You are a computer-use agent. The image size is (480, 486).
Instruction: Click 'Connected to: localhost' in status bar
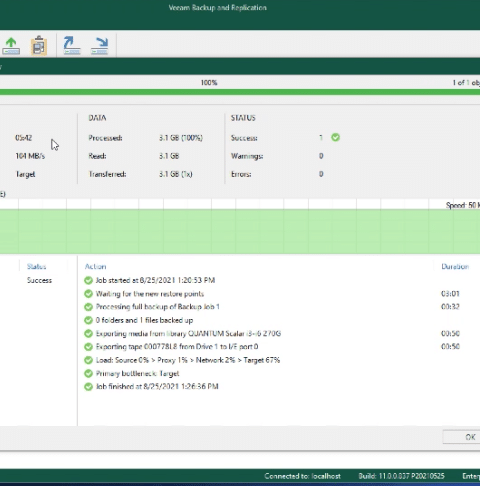click(x=303, y=476)
